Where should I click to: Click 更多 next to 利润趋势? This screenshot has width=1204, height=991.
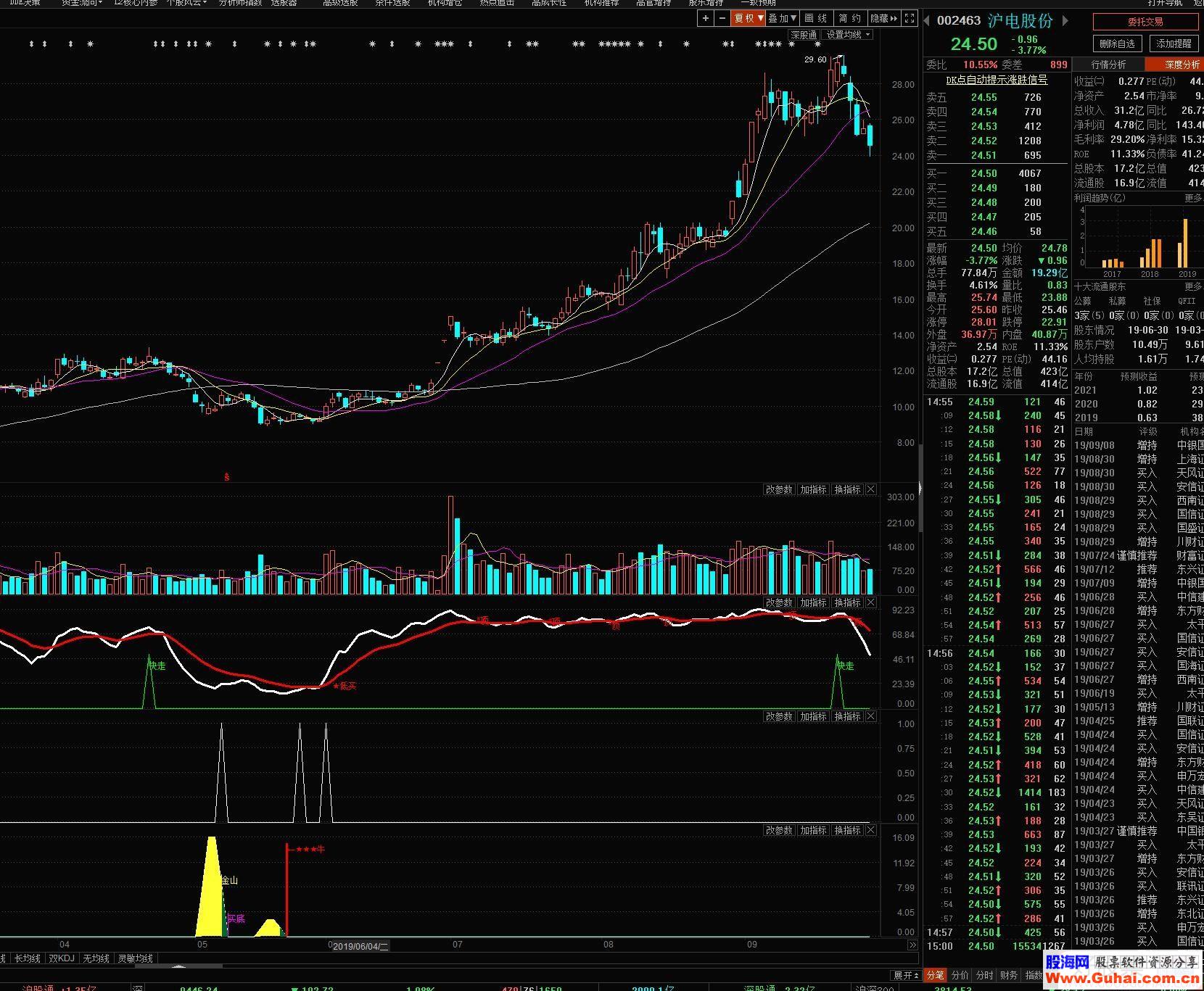1193,198
